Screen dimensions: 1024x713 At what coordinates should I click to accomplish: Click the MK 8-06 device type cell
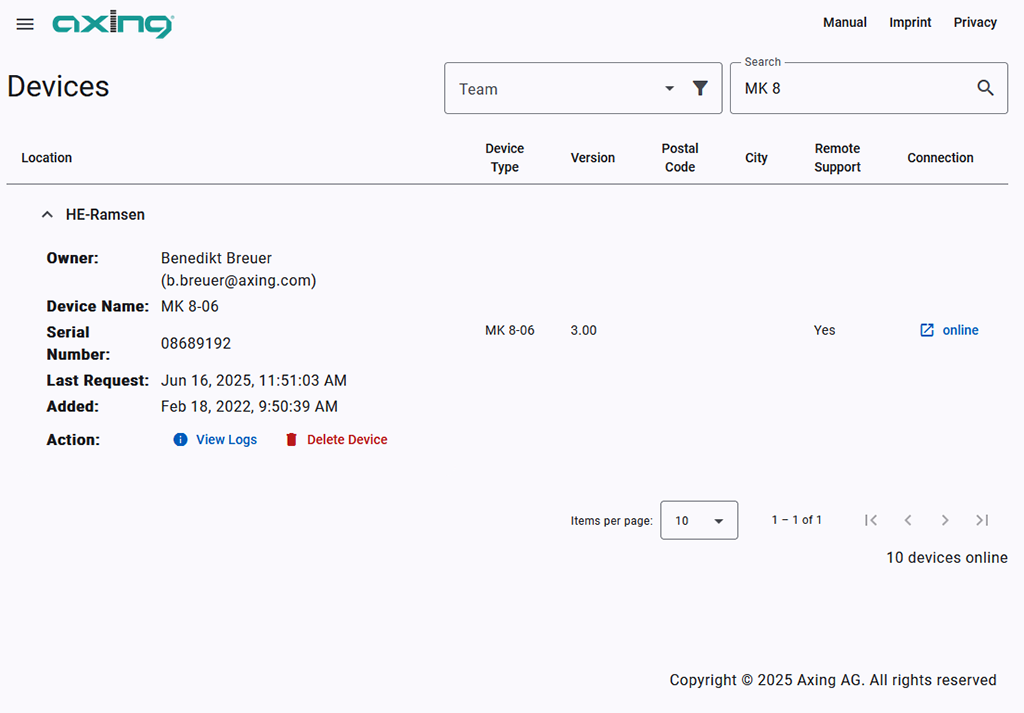[510, 330]
